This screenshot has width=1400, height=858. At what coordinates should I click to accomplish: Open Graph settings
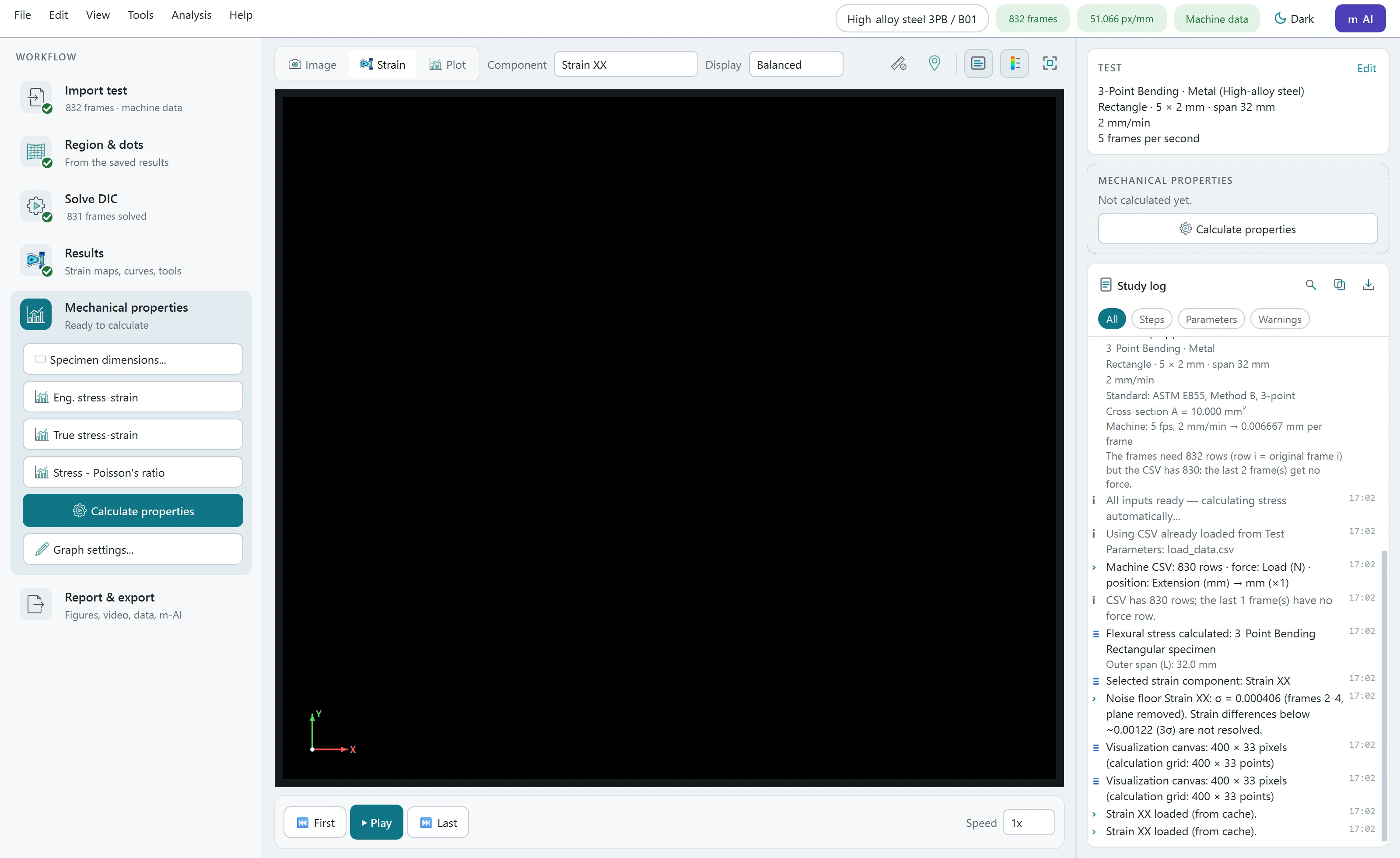(x=133, y=549)
